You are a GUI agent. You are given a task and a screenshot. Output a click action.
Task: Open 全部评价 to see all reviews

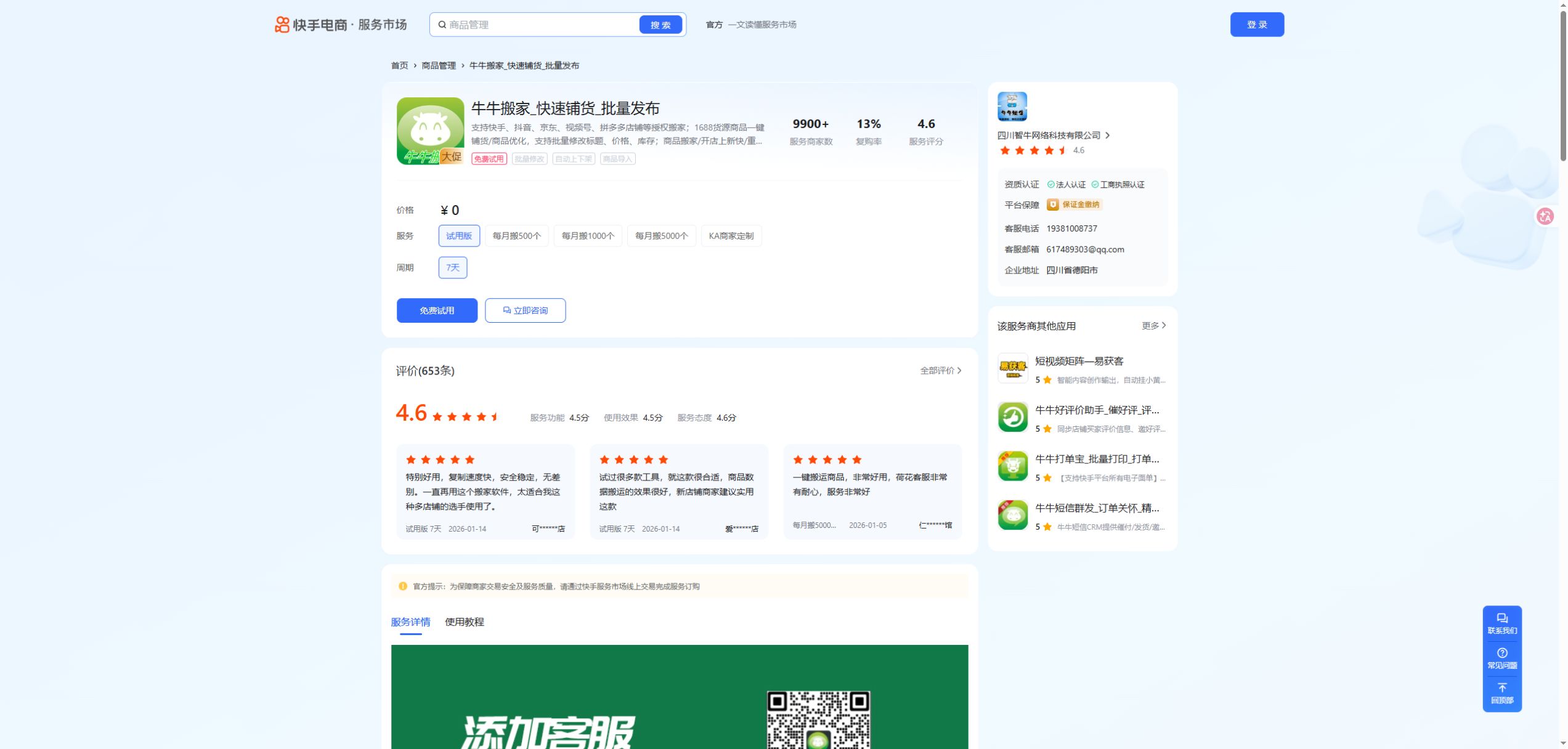click(x=940, y=371)
